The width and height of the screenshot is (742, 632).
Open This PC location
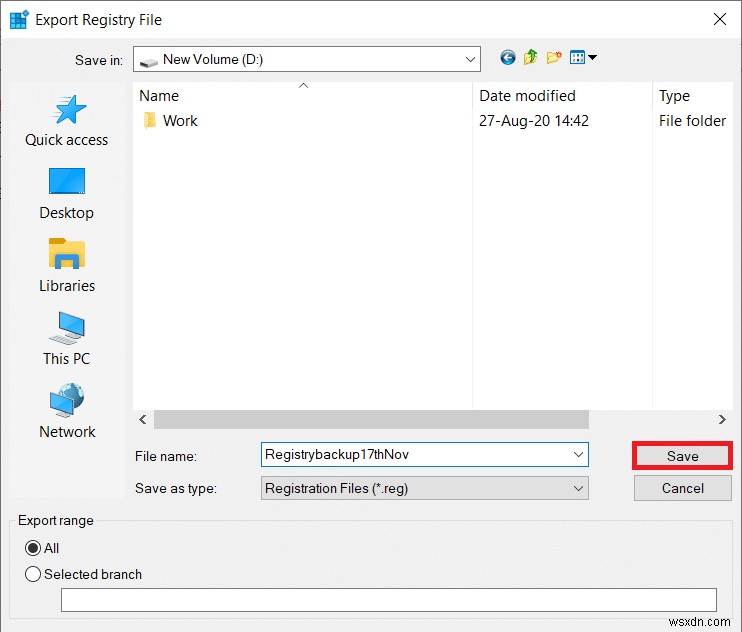click(67, 339)
